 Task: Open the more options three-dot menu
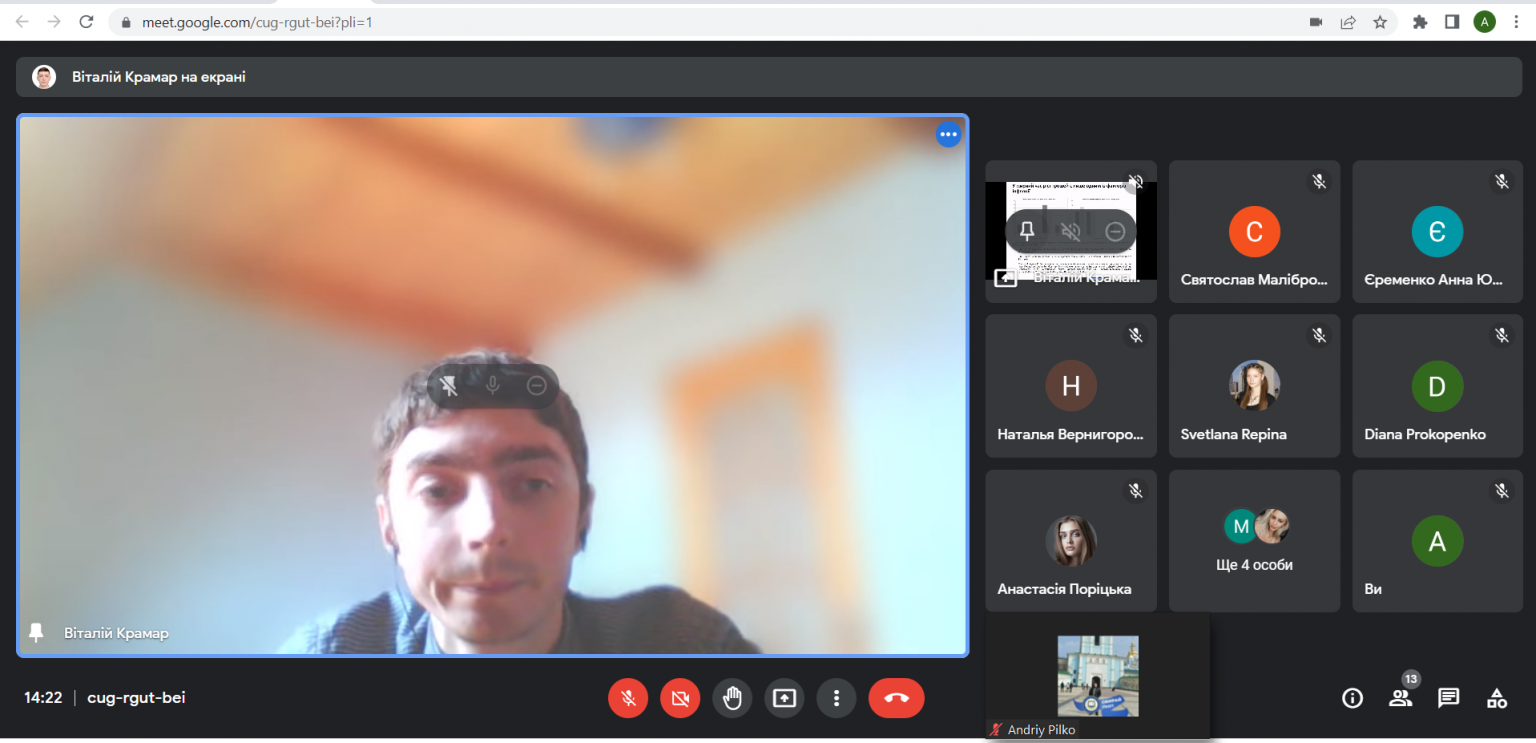[x=836, y=698]
